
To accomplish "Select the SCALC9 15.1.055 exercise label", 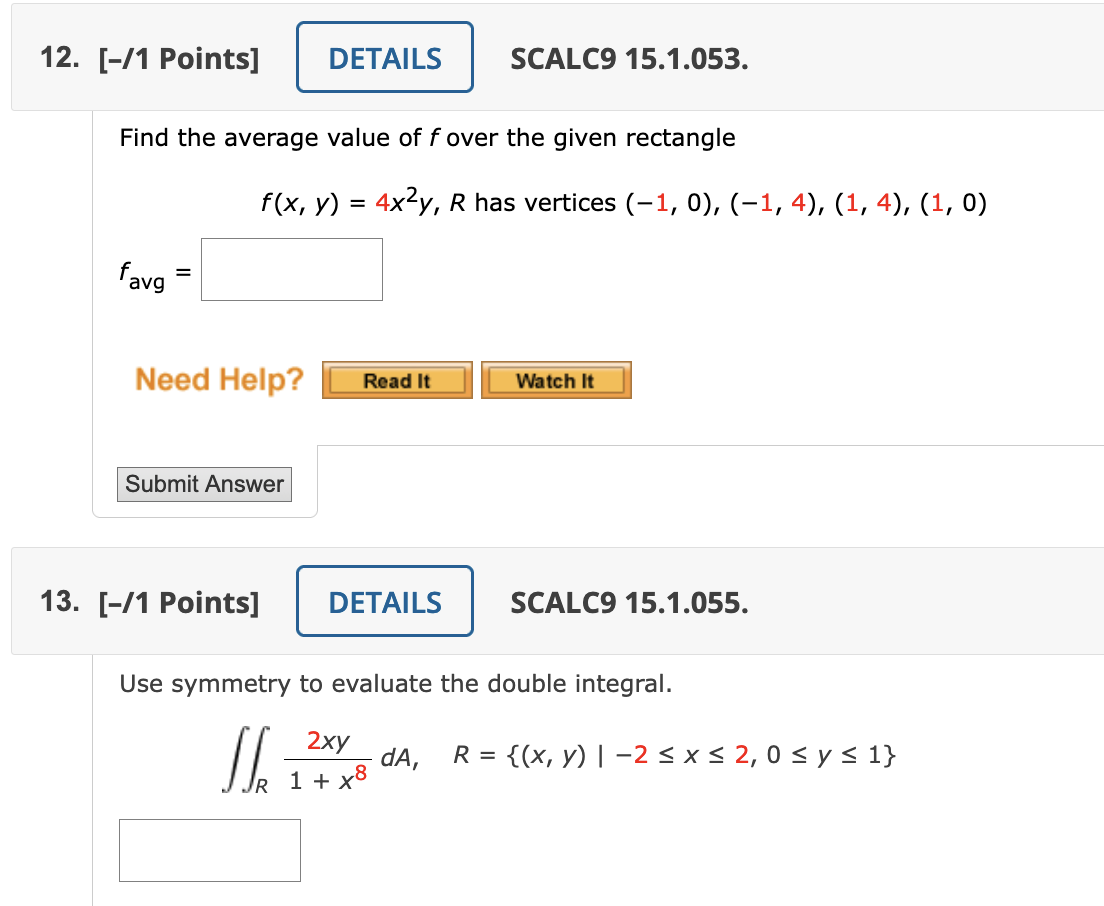I will point(629,603).
